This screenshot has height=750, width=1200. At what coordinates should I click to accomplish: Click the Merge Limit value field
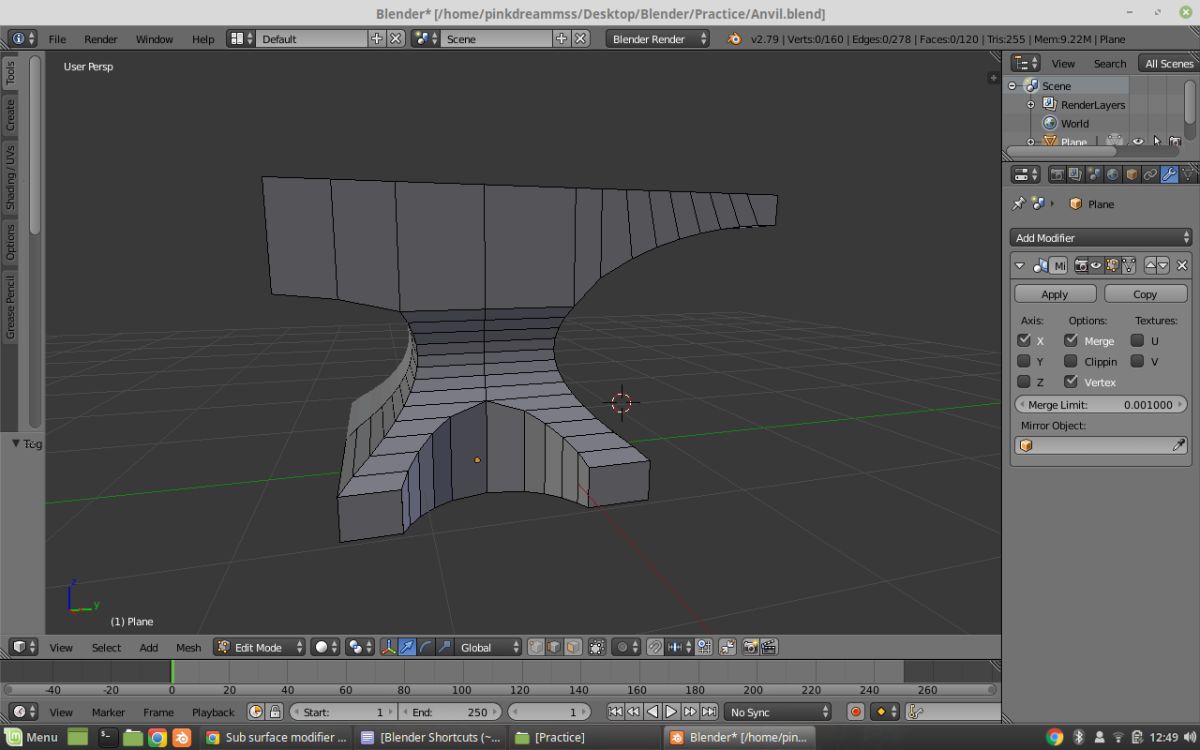[1101, 405]
